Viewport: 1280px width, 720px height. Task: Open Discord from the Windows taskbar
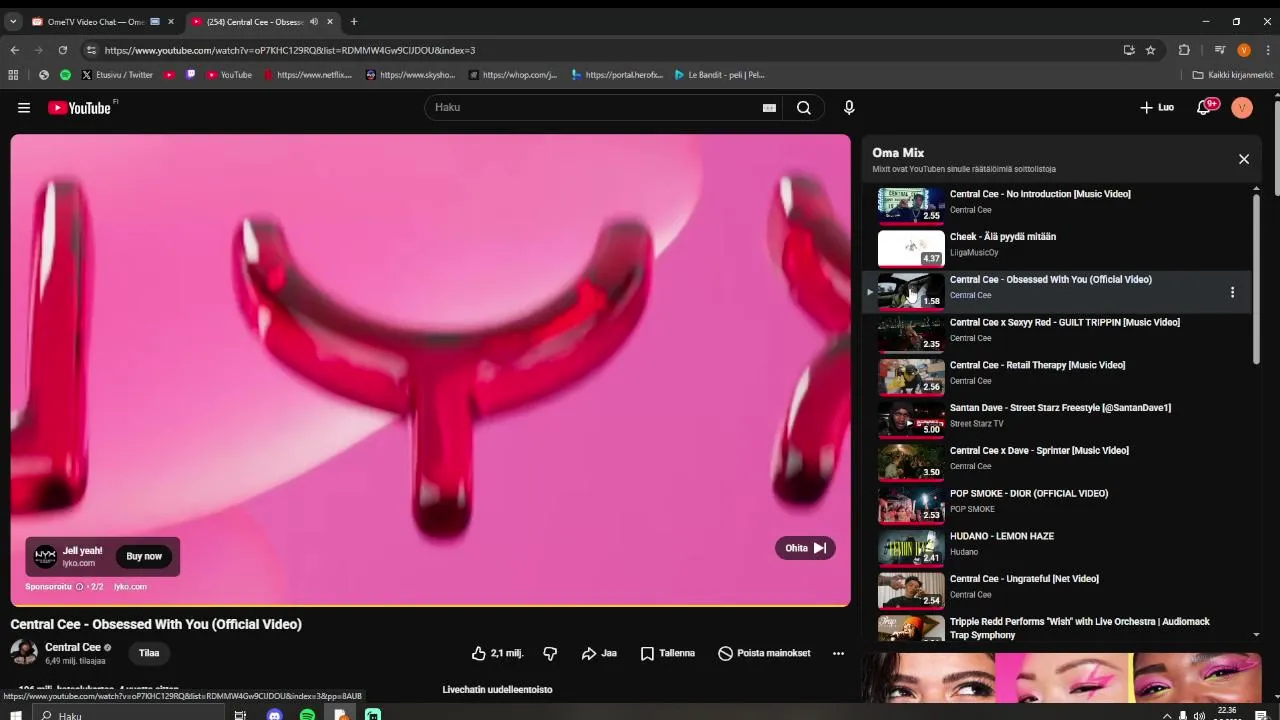click(x=275, y=715)
